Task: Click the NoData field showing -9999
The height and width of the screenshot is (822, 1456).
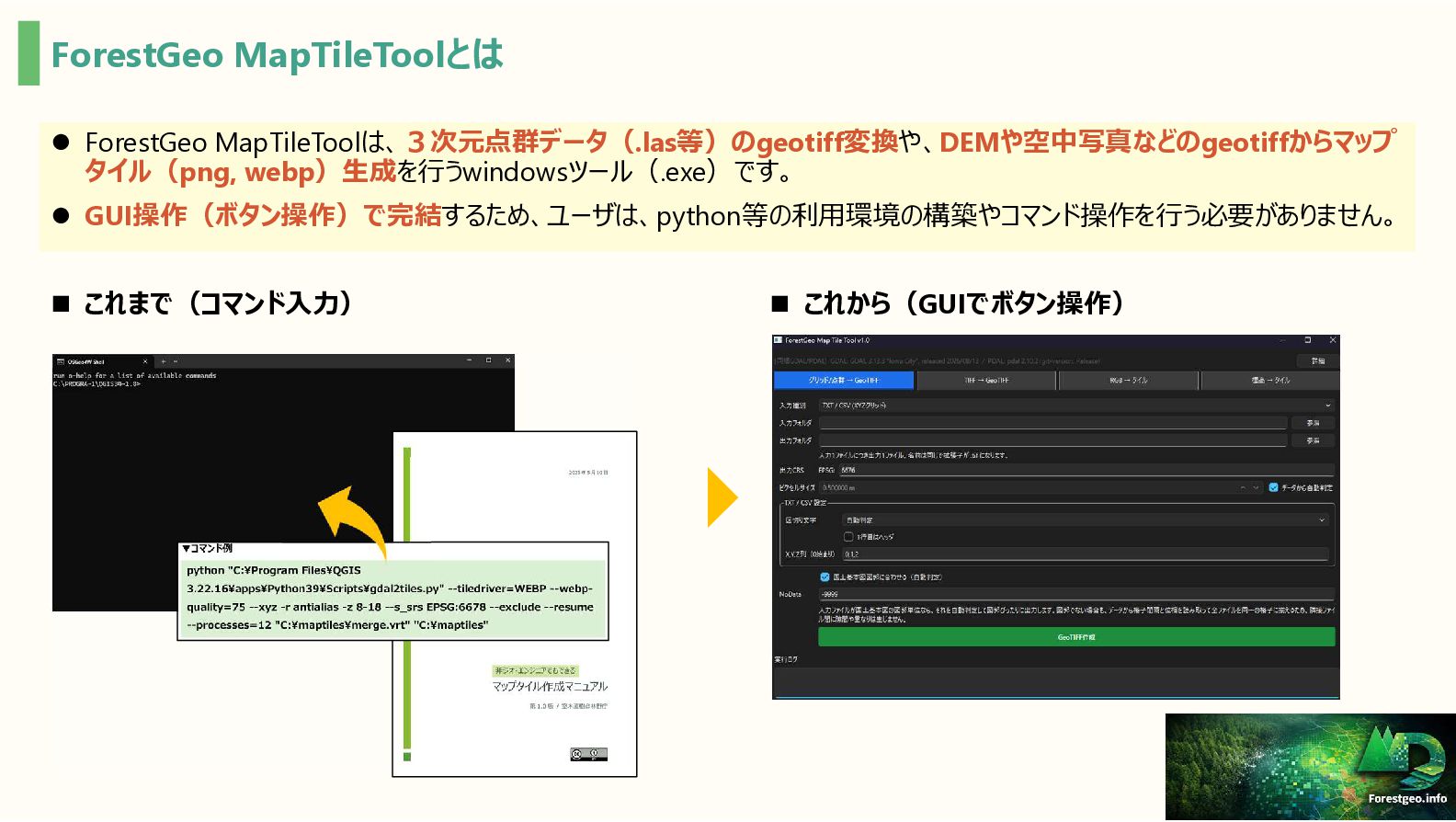Action: click(x=1076, y=595)
